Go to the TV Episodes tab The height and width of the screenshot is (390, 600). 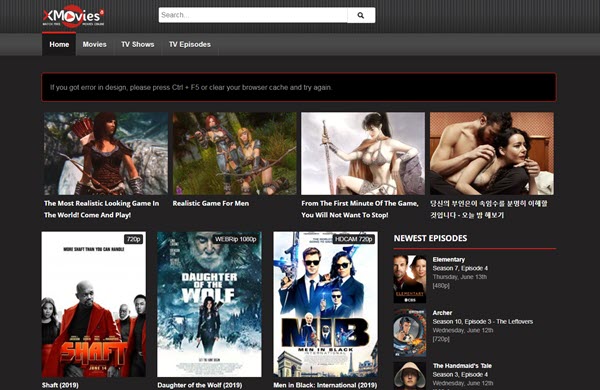coord(190,44)
